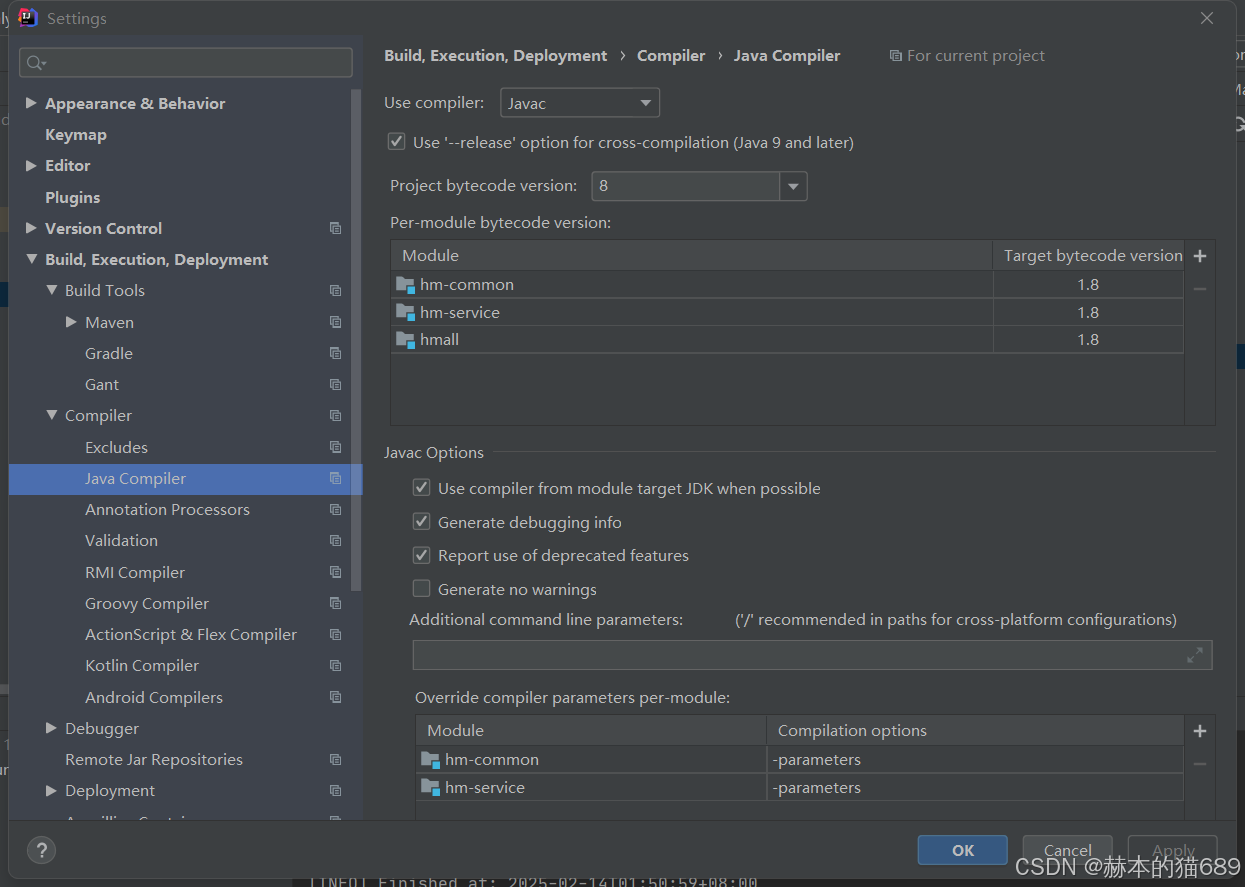The image size is (1245, 887).
Task: Click the Compilation options column header
Action: tap(975, 731)
